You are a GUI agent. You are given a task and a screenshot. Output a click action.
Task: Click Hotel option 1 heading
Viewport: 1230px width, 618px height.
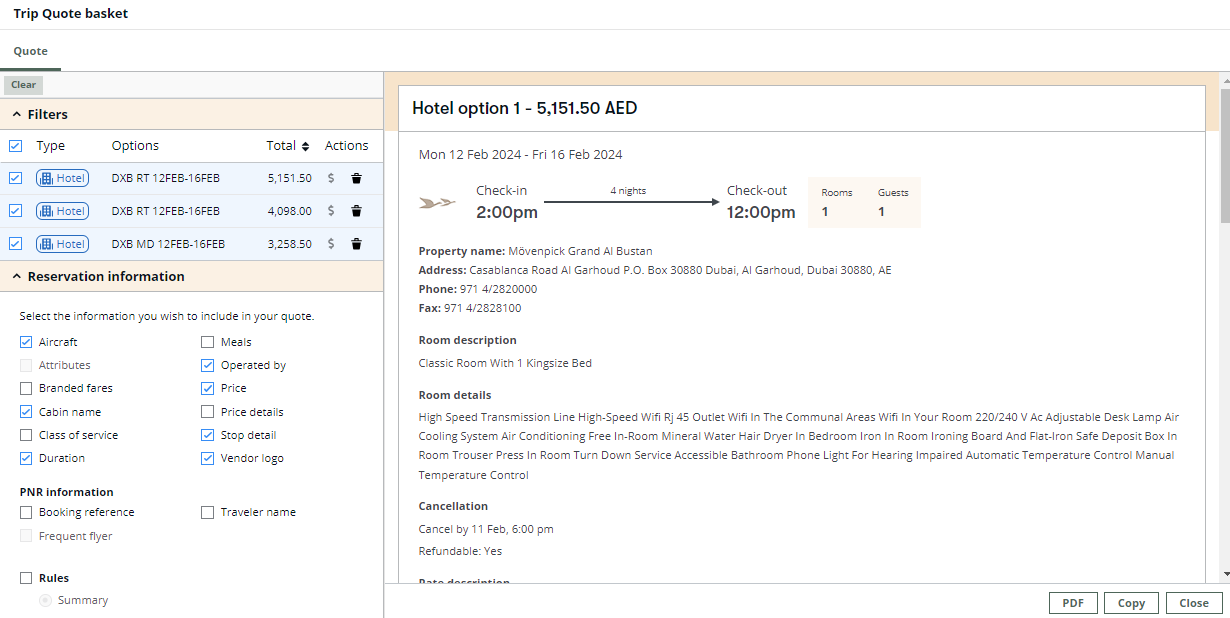click(x=525, y=108)
